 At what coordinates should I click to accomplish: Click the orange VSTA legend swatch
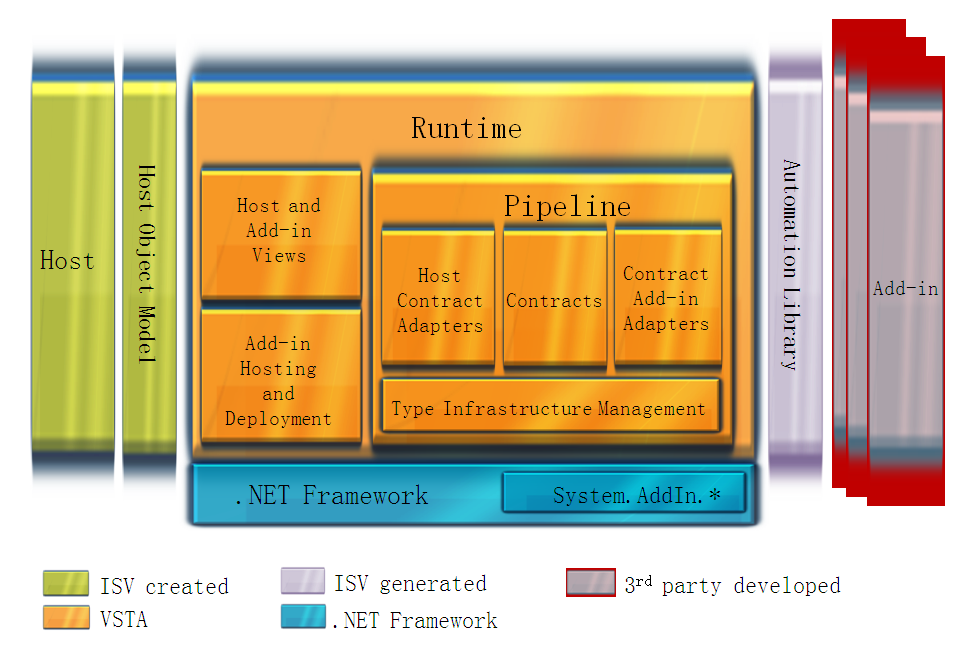pyautogui.click(x=66, y=617)
